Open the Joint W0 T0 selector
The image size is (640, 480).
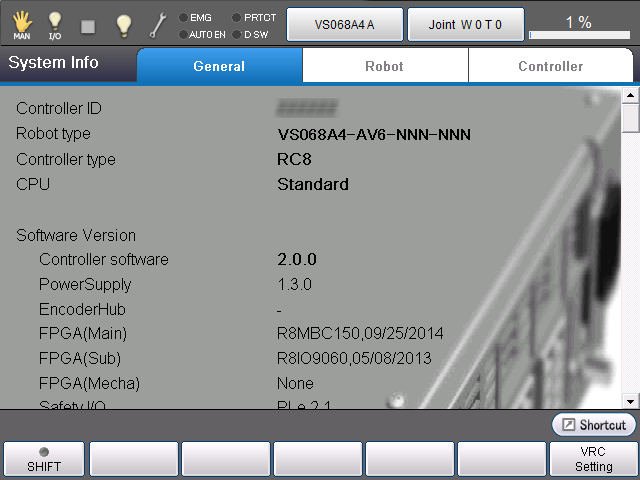point(465,24)
